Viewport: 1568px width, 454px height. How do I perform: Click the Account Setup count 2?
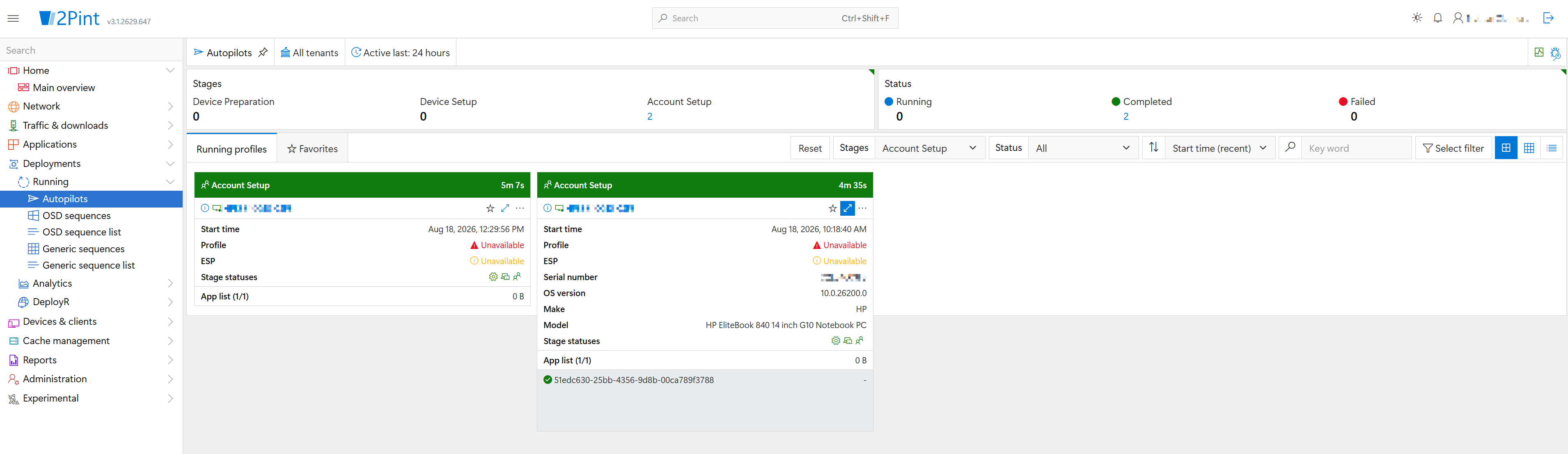[650, 117]
